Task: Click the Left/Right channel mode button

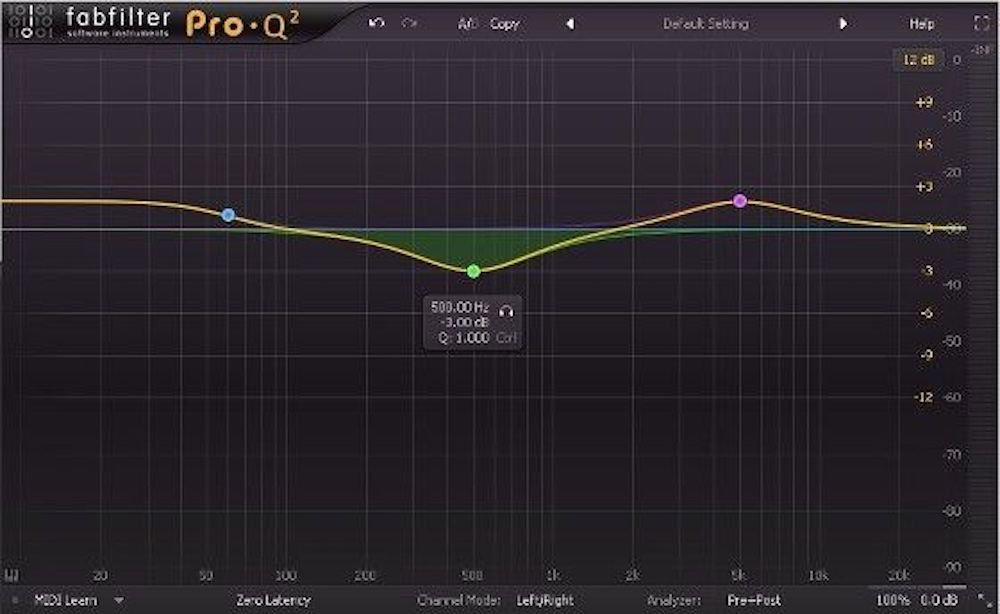Action: coord(545,601)
